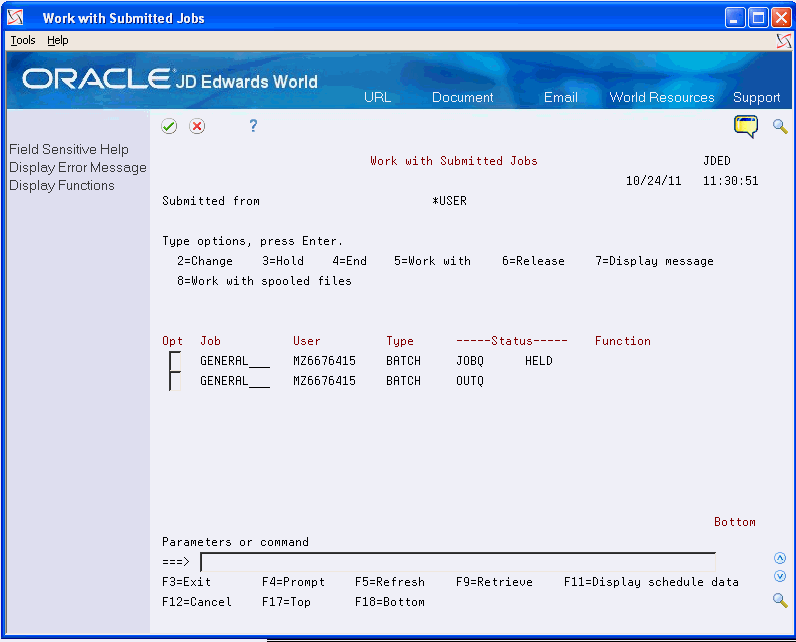796x642 pixels.
Task: Click BATCH type in the JOBQ row
Action: [404, 361]
